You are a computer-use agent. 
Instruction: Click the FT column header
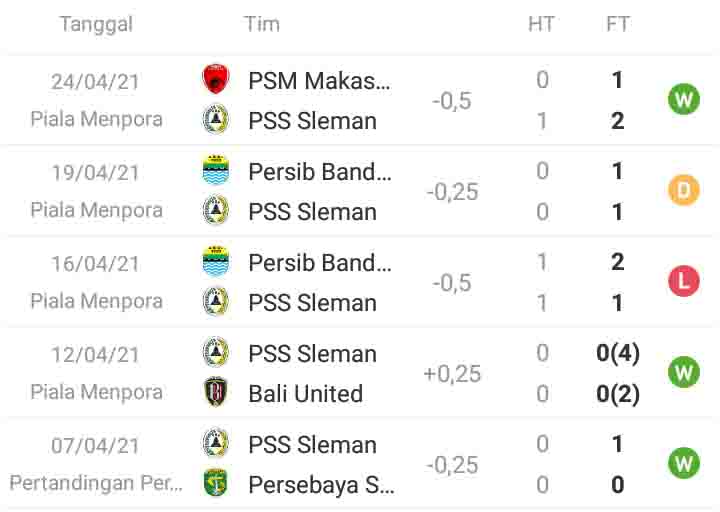tap(618, 24)
